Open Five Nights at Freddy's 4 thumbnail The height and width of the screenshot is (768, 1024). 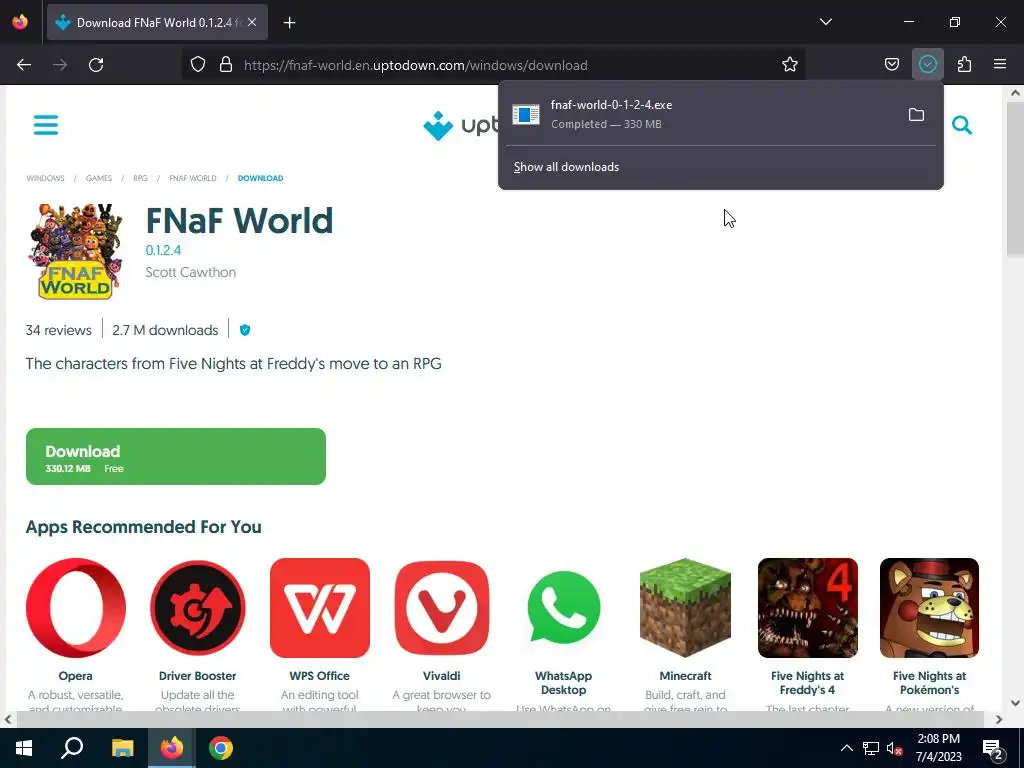point(807,607)
